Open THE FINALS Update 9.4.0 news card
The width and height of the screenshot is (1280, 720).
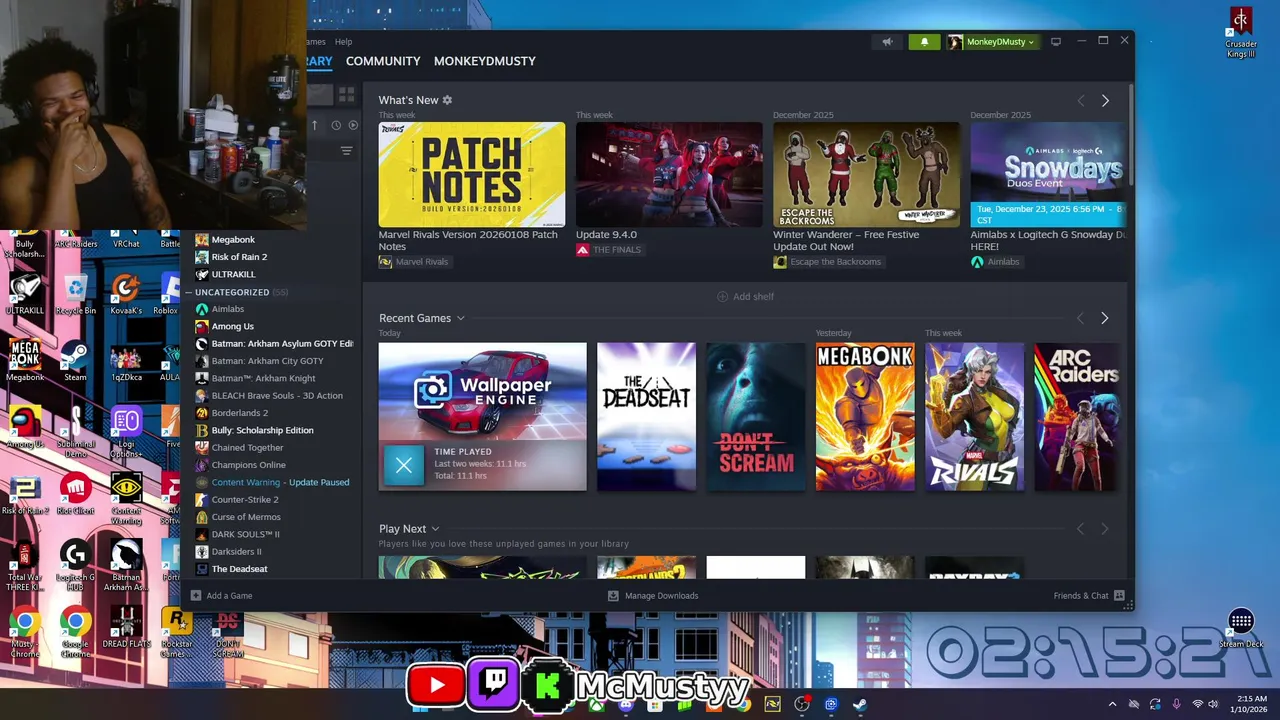[x=669, y=175]
